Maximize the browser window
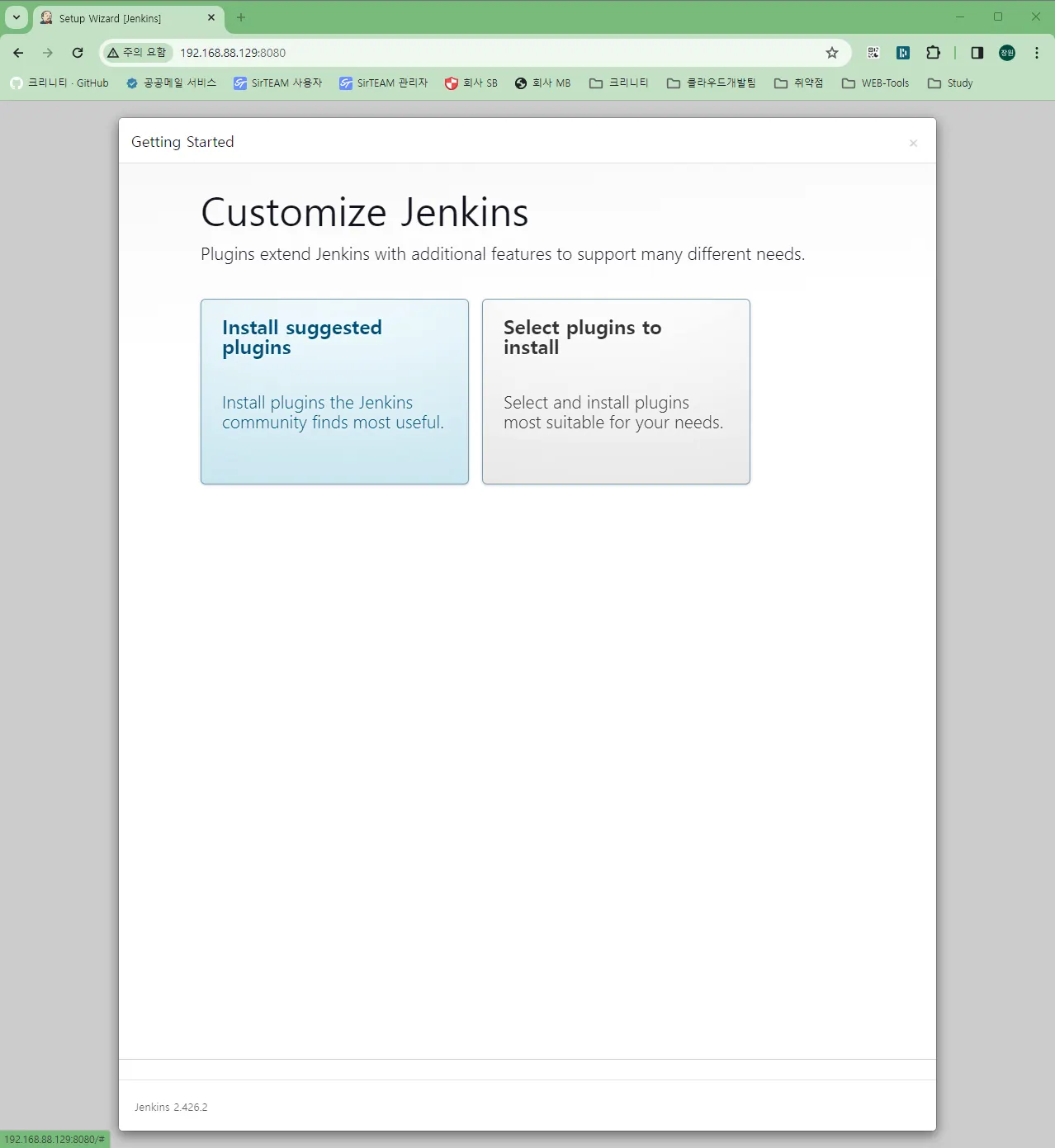 pos(998,17)
